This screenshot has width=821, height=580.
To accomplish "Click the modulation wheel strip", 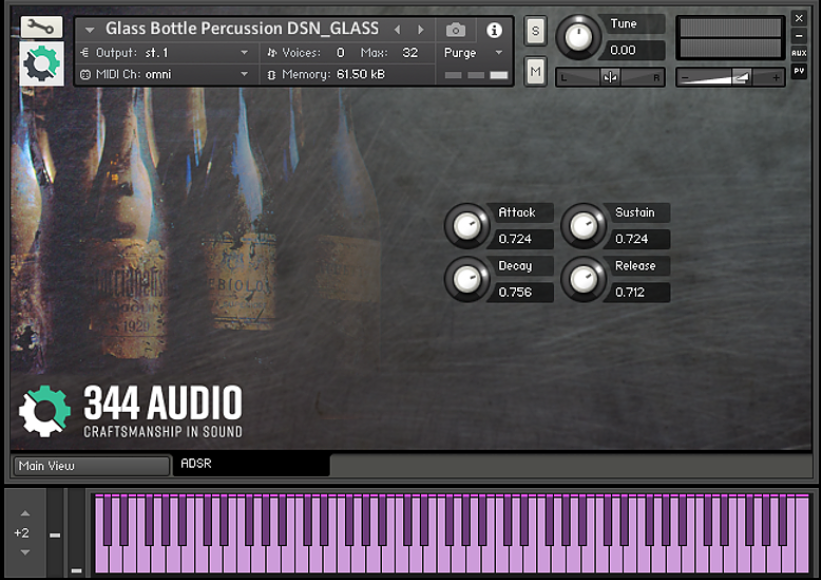I will 76,532.
